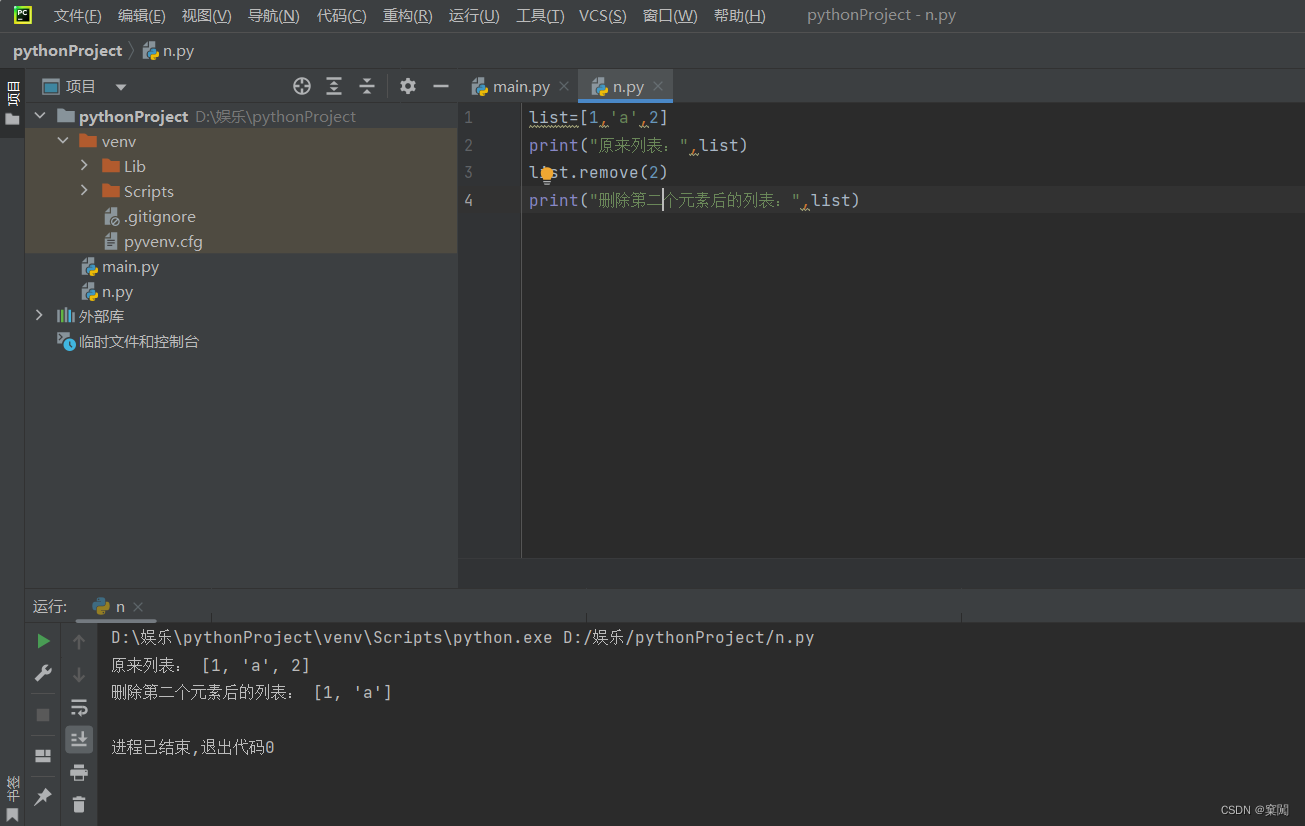The width and height of the screenshot is (1305, 826).
Task: Open the Edit menu
Action: pos(141,16)
